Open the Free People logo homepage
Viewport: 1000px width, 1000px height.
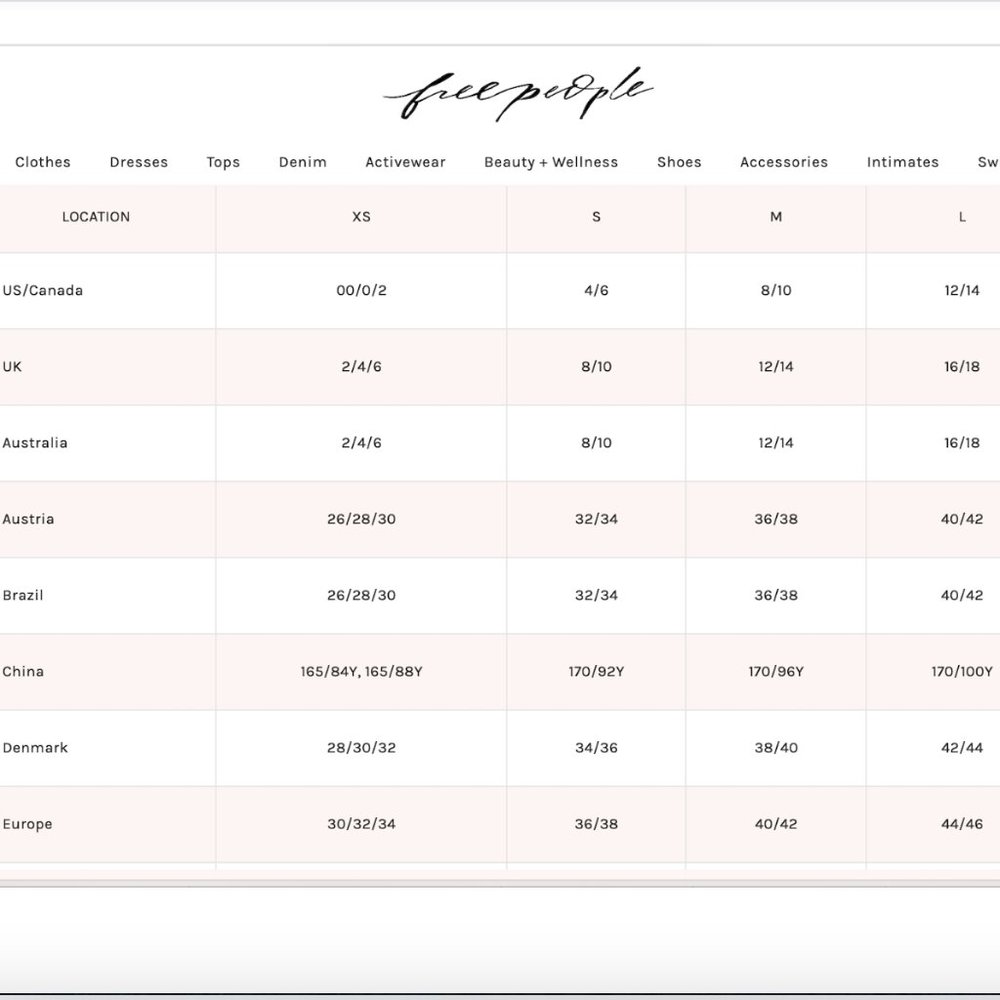518,94
